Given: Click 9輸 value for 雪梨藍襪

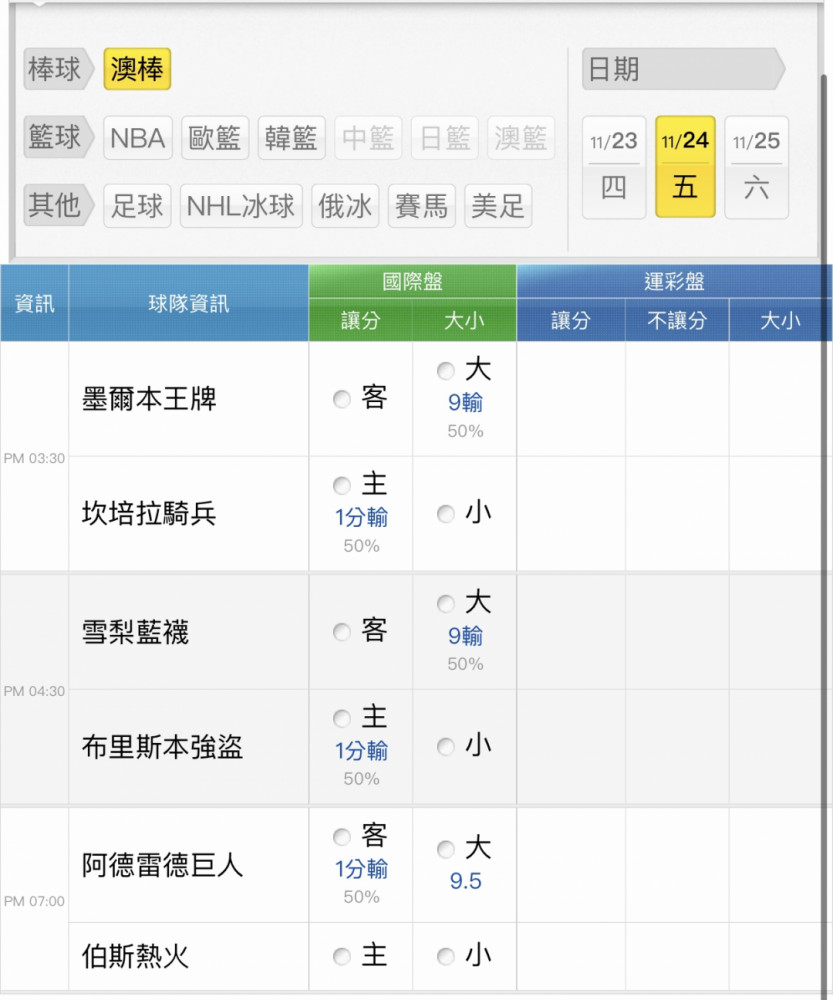Looking at the screenshot, I should 465,636.
